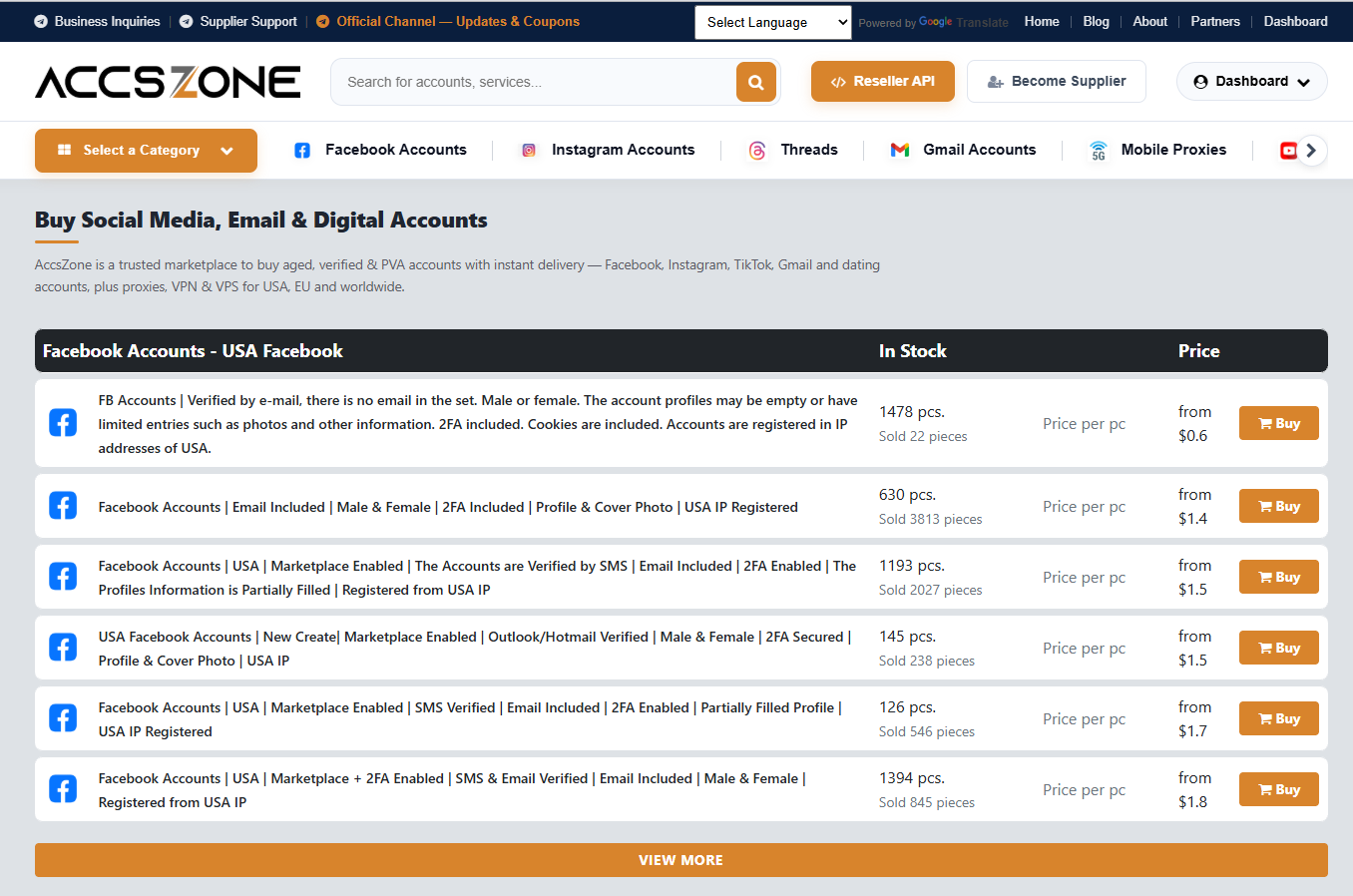Open the Blog link in top bar
Viewport: 1353px width, 896px height.
[x=1096, y=21]
